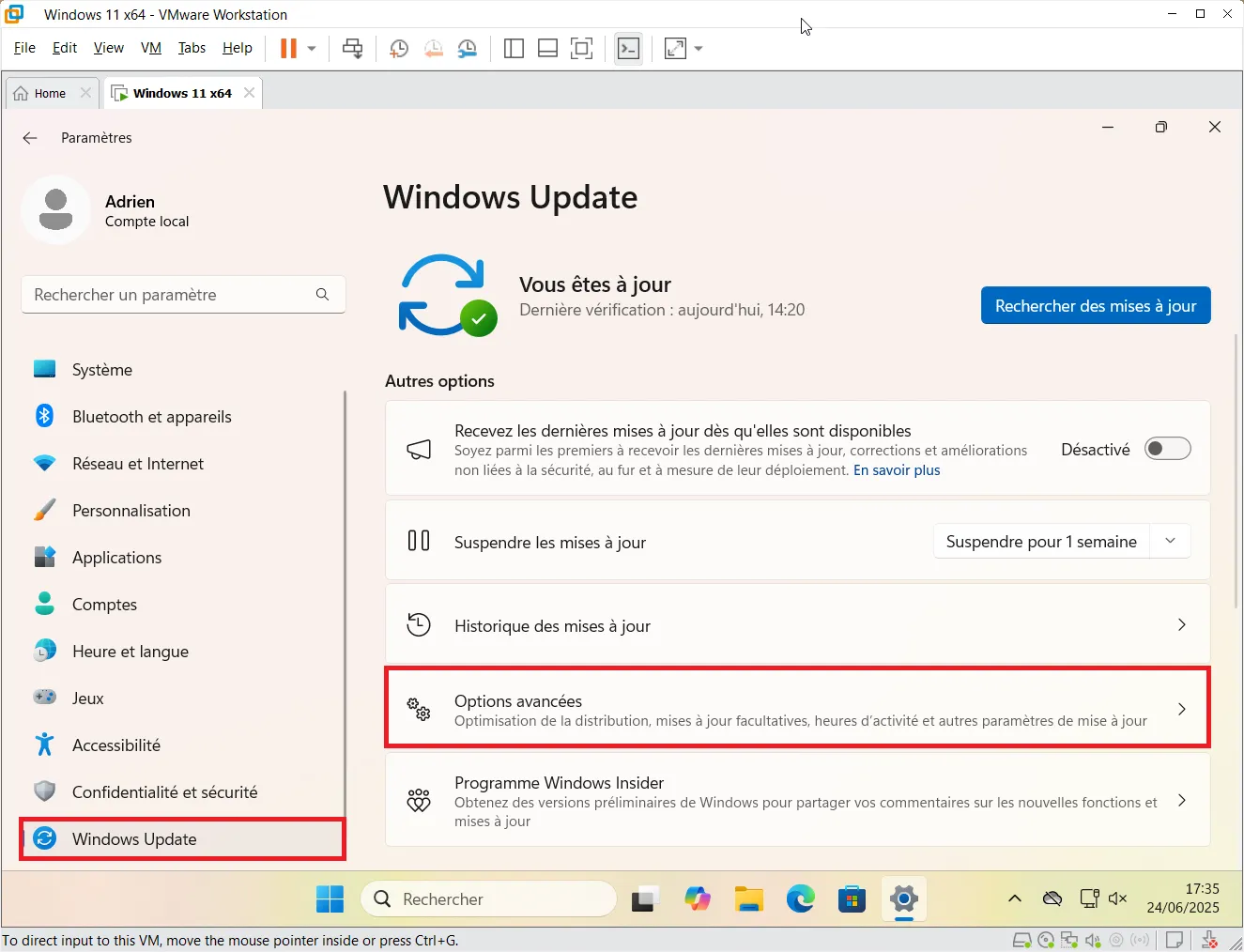Go back using the Paramètres arrow
The image size is (1244, 952).
point(30,138)
